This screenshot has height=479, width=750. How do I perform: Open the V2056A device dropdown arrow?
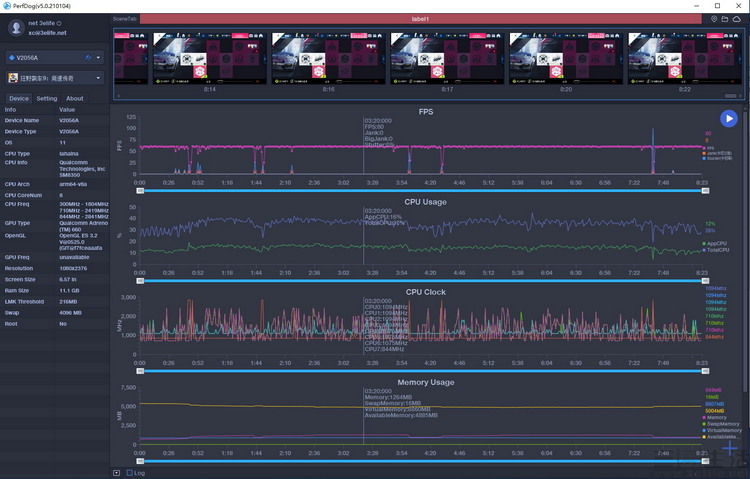pos(98,57)
